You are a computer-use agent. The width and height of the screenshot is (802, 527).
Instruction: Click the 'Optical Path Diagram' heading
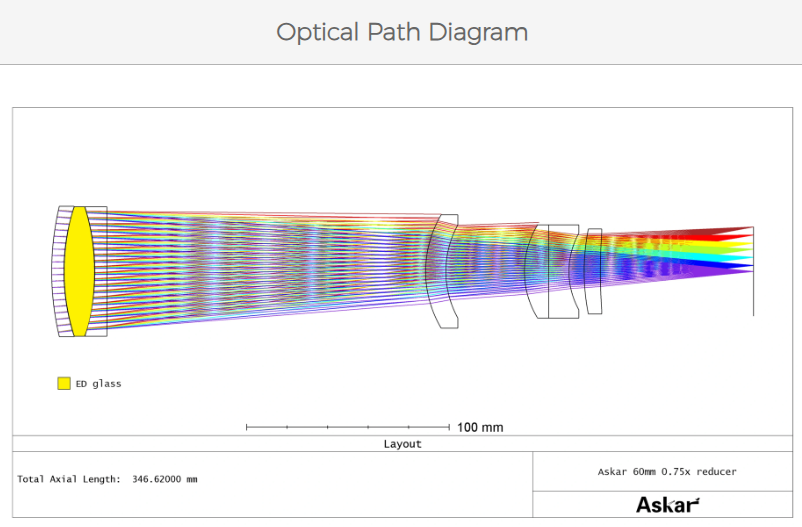401,32
